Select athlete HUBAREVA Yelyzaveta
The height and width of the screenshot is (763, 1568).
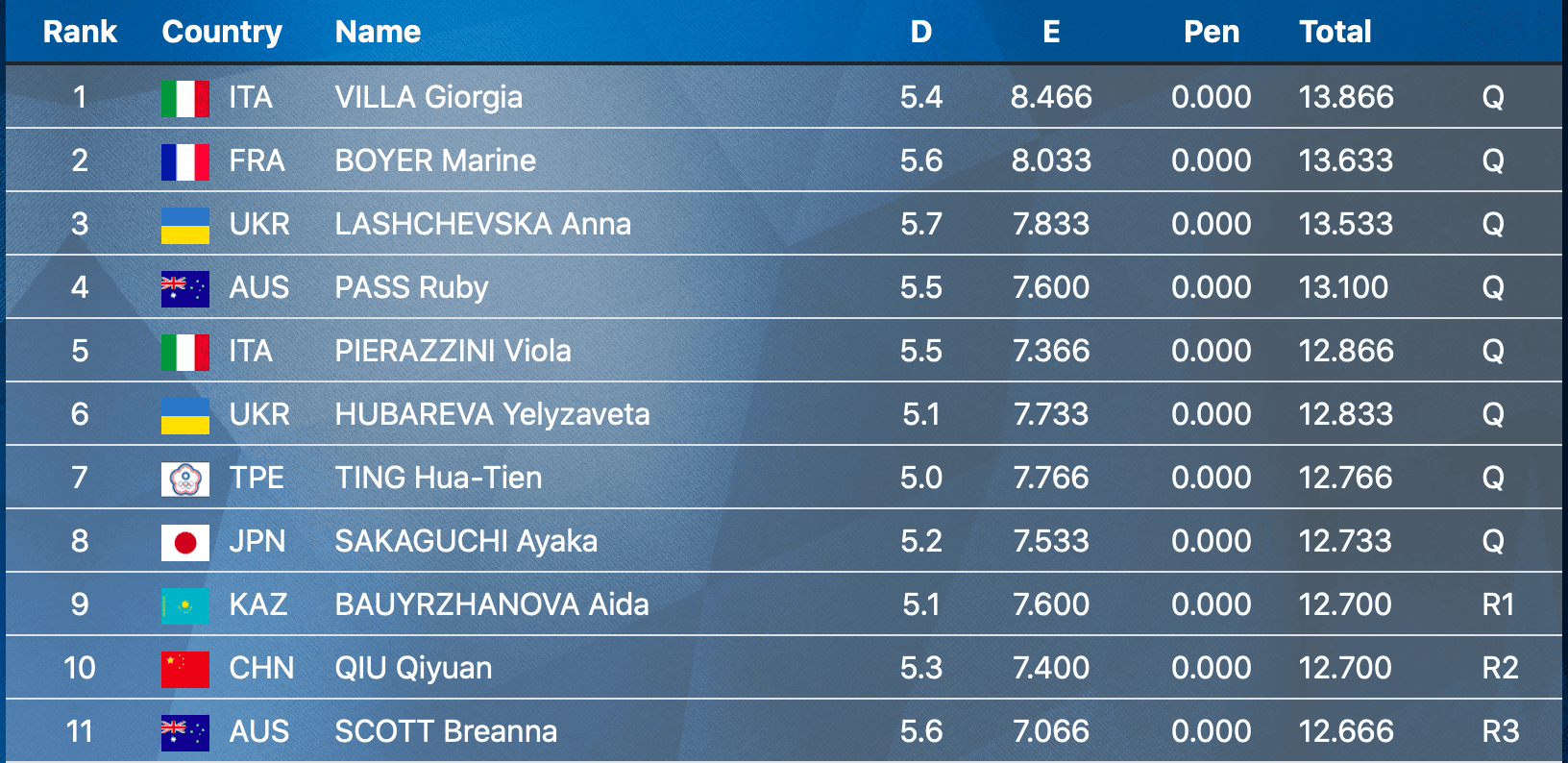tap(492, 414)
